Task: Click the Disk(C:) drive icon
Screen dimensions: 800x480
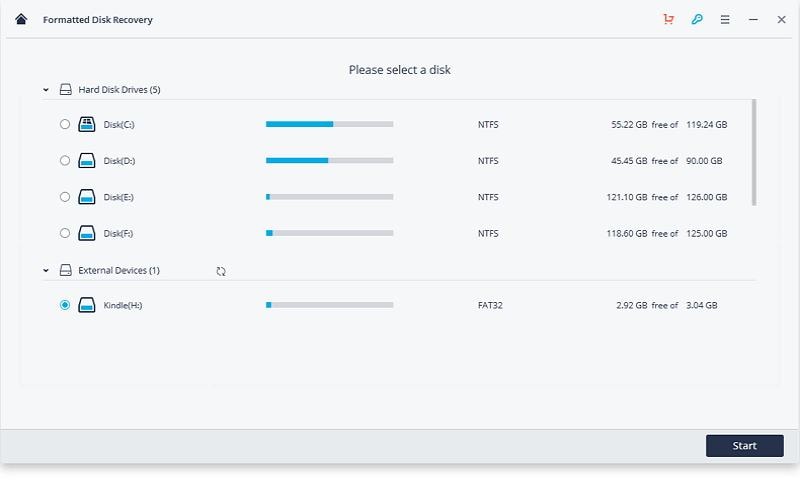Action: 87,124
